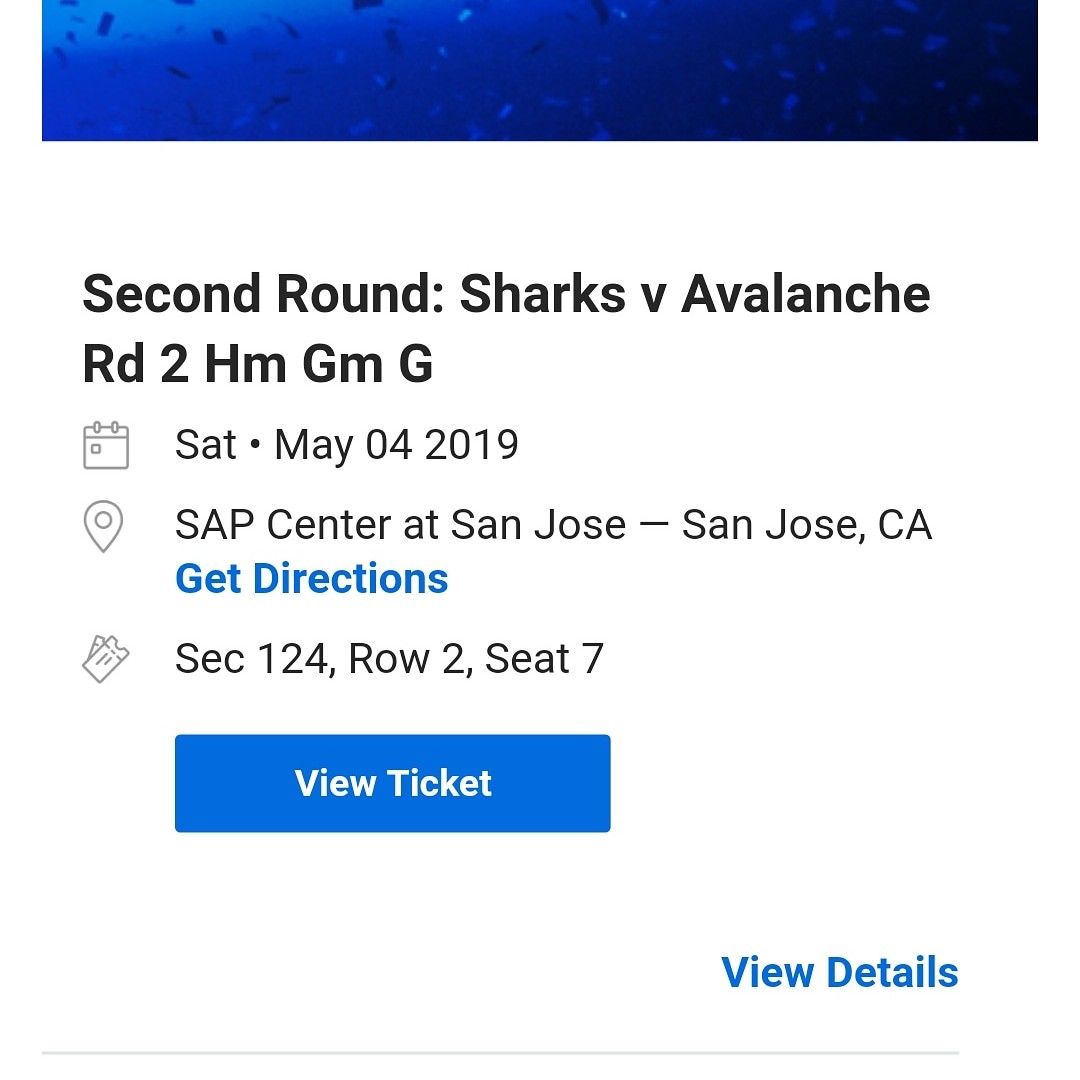Click the "San Jose, CA" city text
Viewport: 1080px width, 1080px height.
[x=806, y=525]
